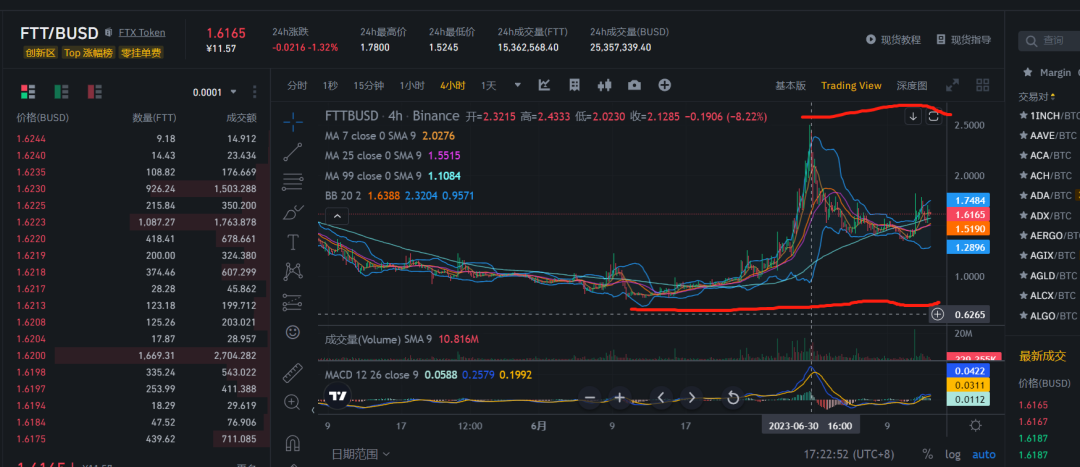
Task: Open the 日期范围 date range dropdown
Action: tap(360, 454)
